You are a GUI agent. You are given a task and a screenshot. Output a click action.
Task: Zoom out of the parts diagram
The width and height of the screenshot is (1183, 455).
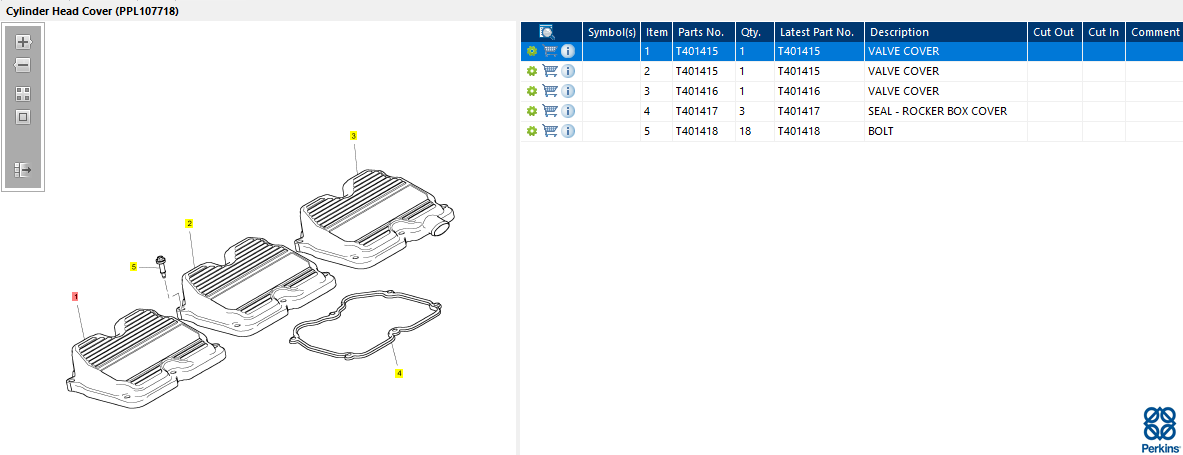[23, 66]
